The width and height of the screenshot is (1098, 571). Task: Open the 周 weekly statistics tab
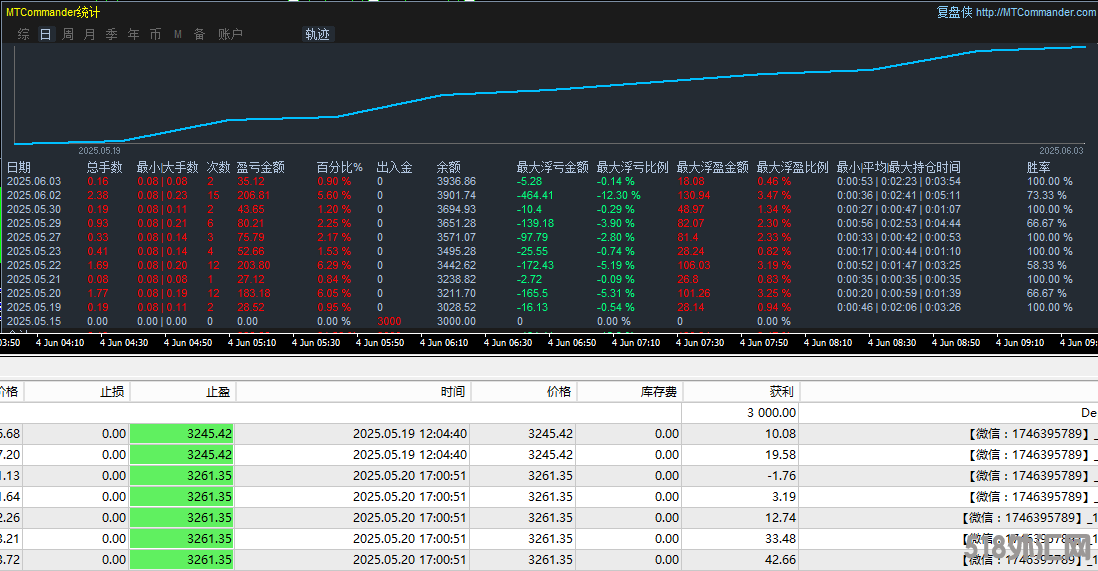click(x=68, y=34)
